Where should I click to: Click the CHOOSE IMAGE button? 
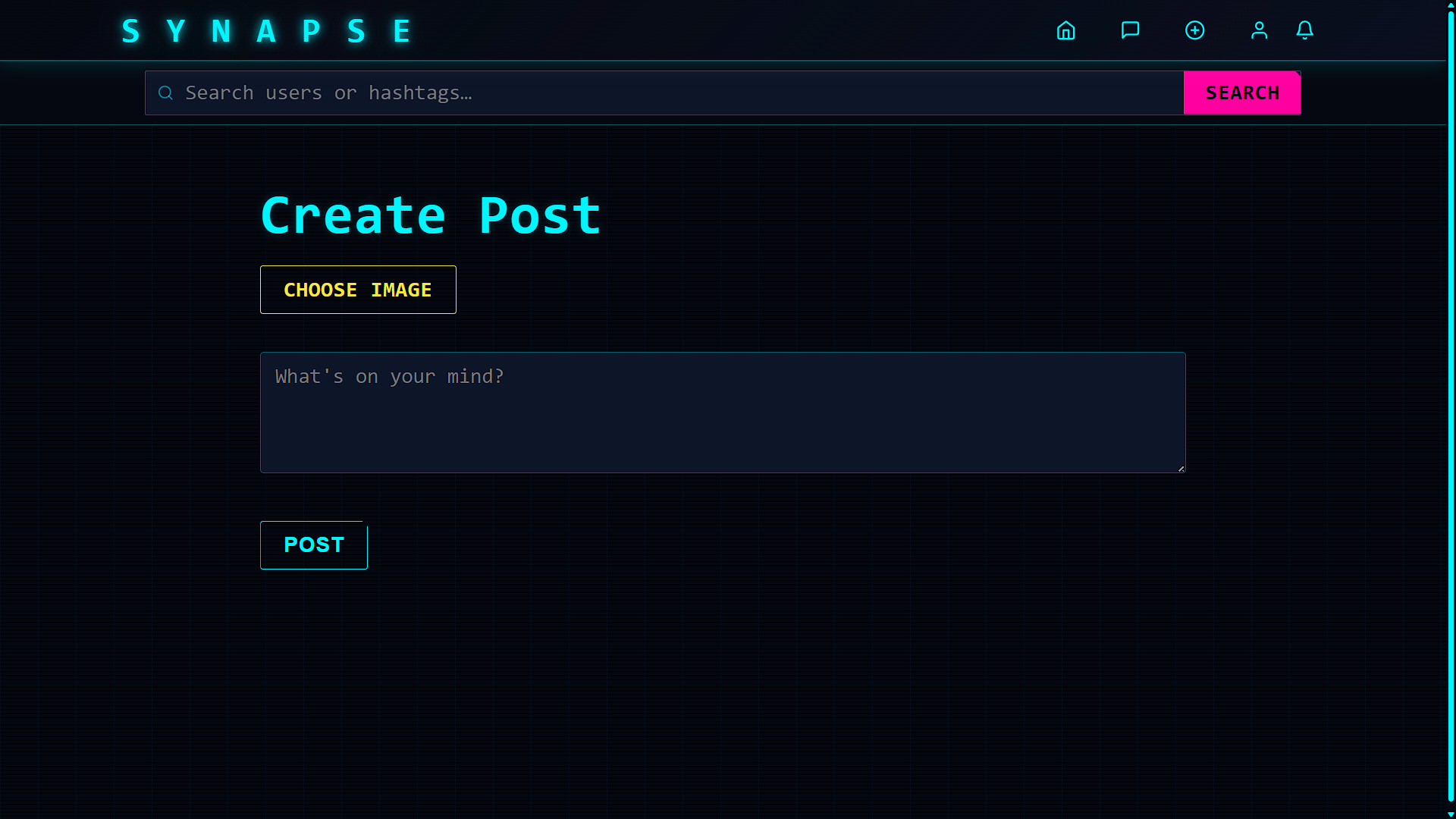(357, 289)
